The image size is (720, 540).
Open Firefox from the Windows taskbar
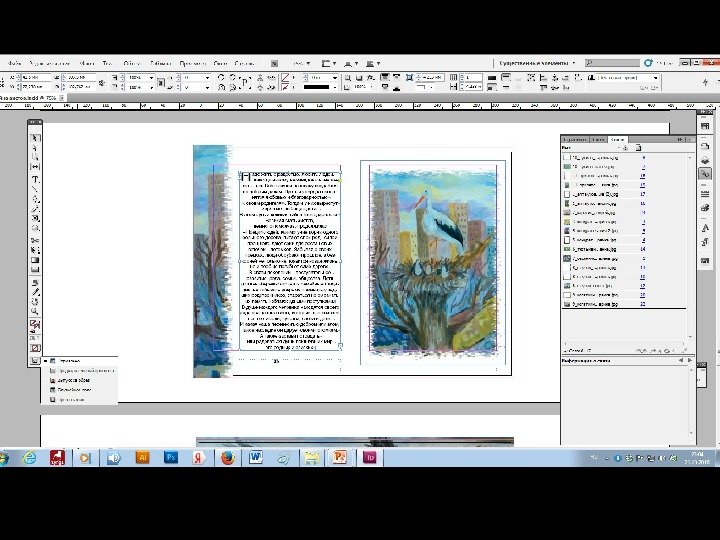coord(228,457)
